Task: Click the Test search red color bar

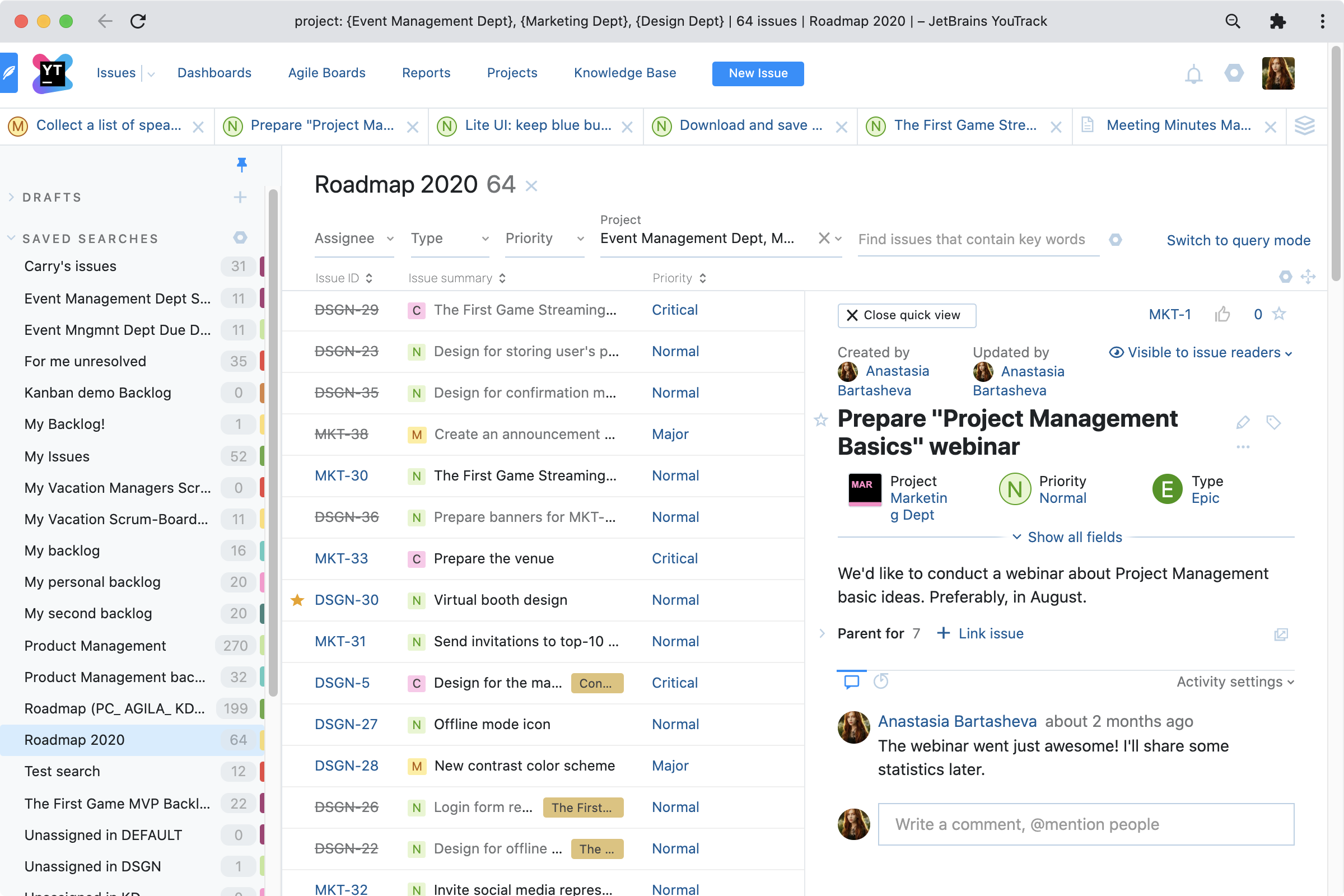Action: (262, 772)
